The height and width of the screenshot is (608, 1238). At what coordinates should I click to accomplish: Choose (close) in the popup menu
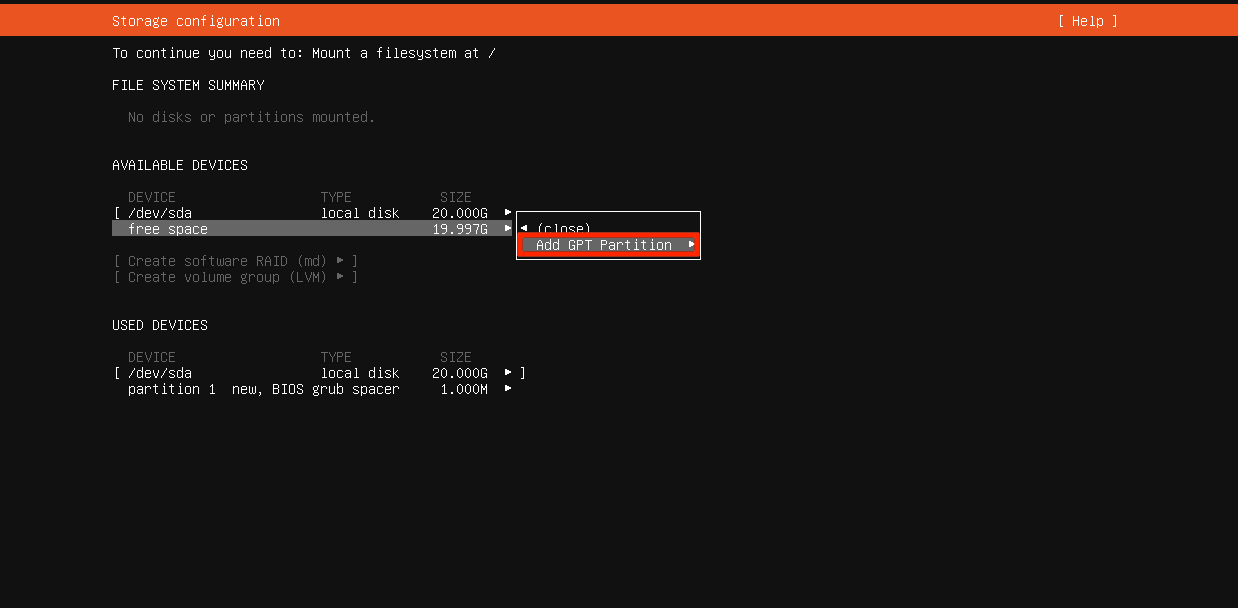[564, 229]
